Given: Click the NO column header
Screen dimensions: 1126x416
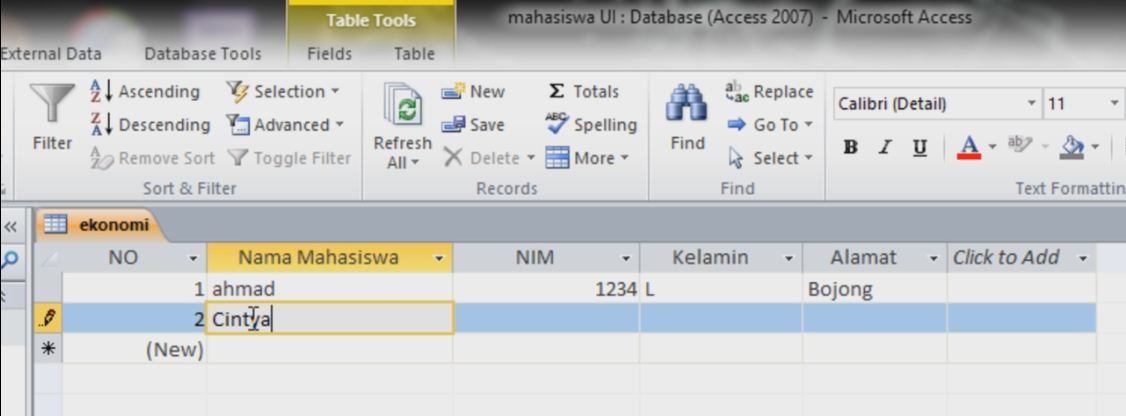Looking at the screenshot, I should coord(123,257).
